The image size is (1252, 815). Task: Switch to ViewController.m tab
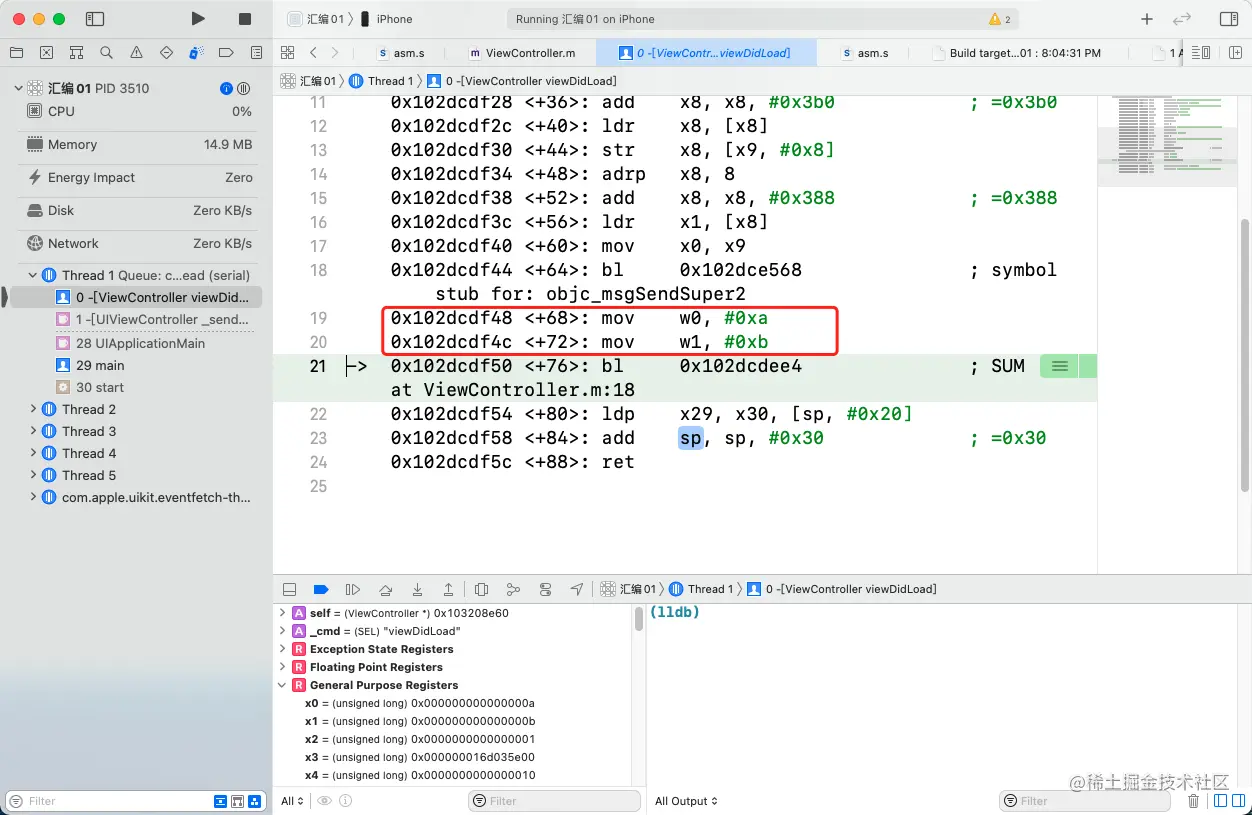click(522, 53)
